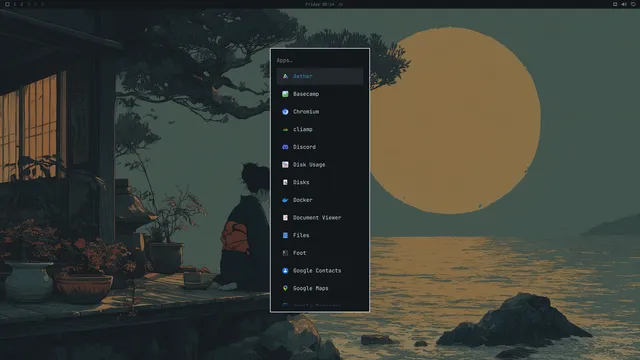The height and width of the screenshot is (360, 640).
Task: Open the Friday clock in top bar
Action: click(320, 4)
